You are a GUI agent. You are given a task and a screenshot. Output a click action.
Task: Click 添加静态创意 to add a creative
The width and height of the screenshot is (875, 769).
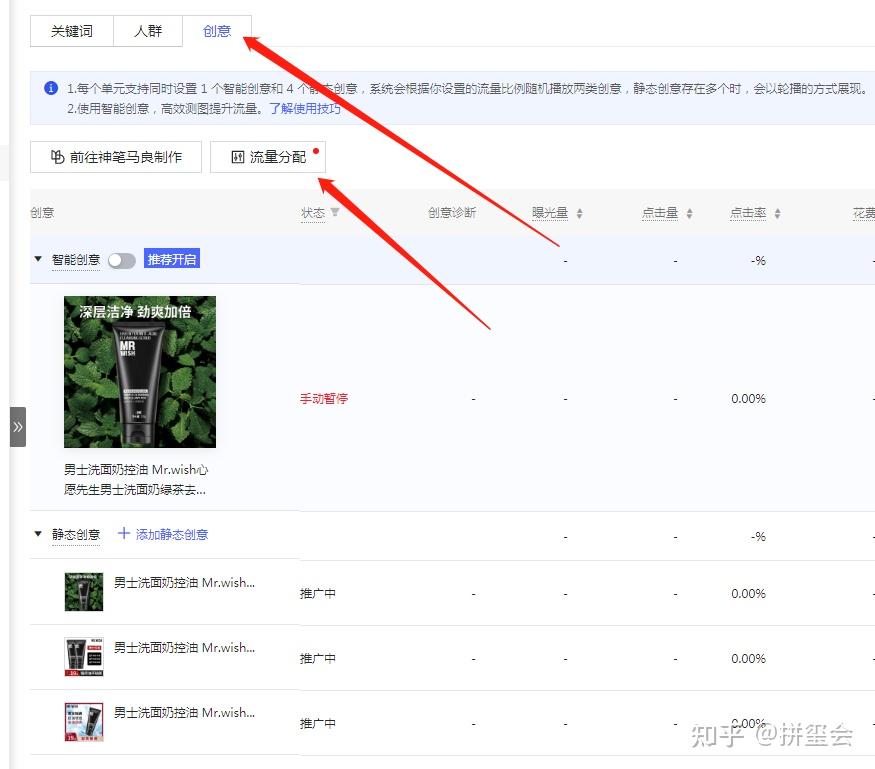tap(161, 534)
